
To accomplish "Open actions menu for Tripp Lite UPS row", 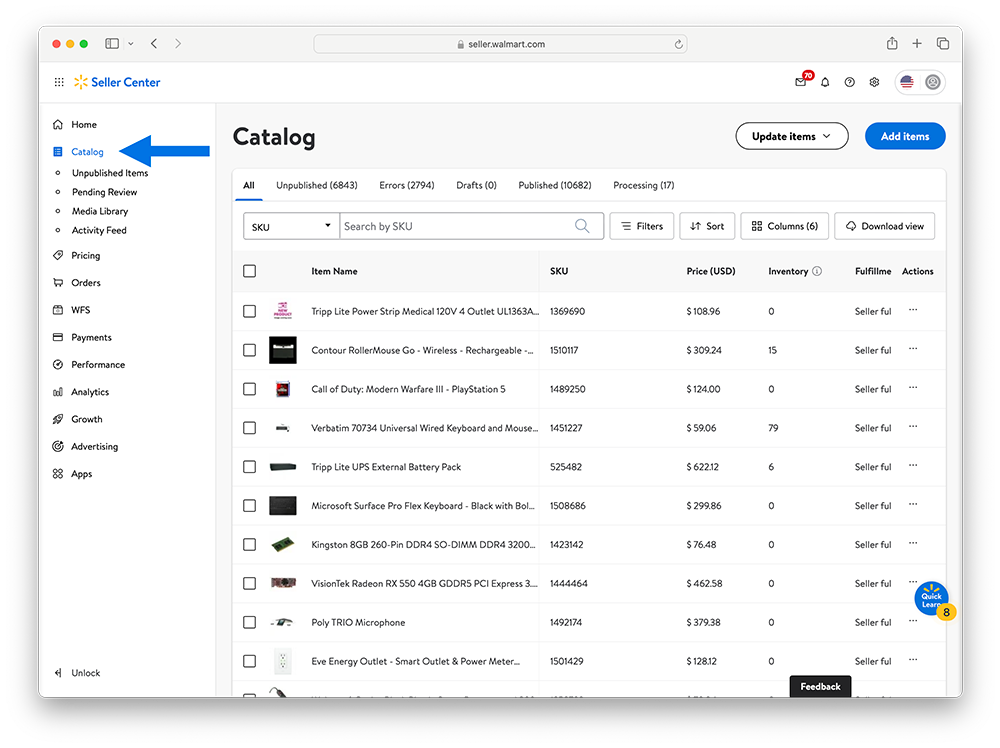I will click(x=913, y=466).
